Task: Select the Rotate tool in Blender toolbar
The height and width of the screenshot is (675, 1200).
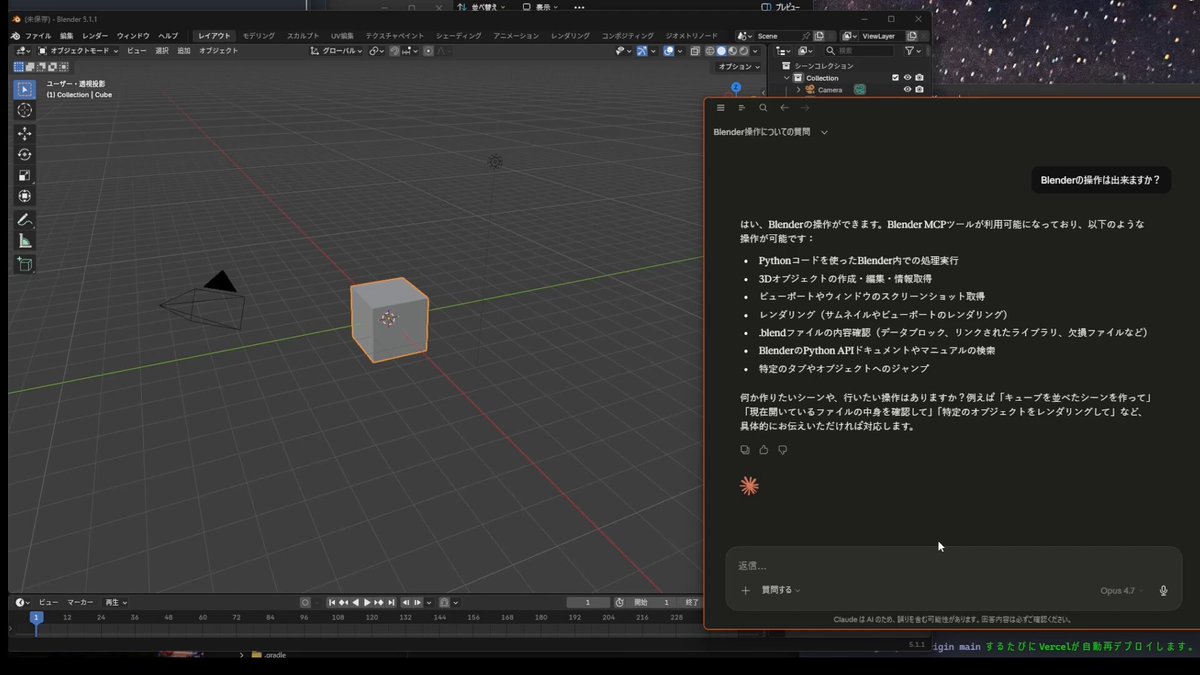Action: pos(25,154)
